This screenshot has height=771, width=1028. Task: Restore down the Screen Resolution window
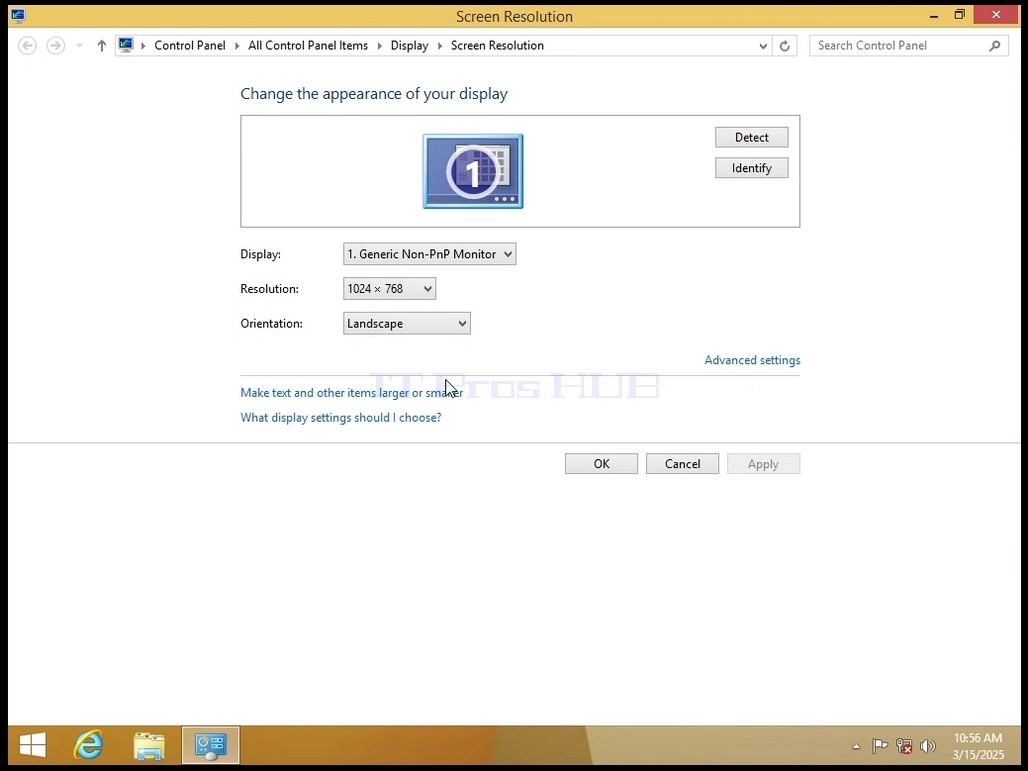click(959, 14)
